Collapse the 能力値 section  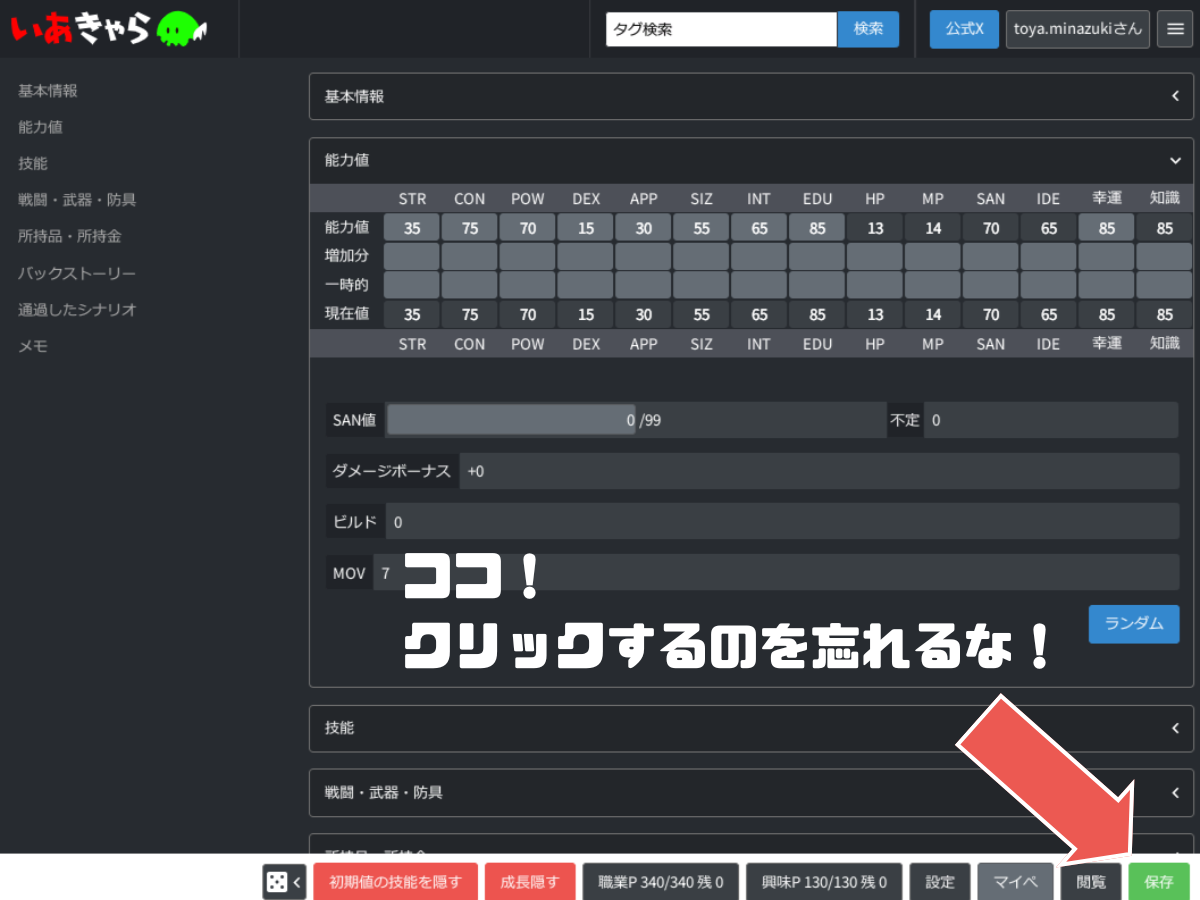point(1175,160)
